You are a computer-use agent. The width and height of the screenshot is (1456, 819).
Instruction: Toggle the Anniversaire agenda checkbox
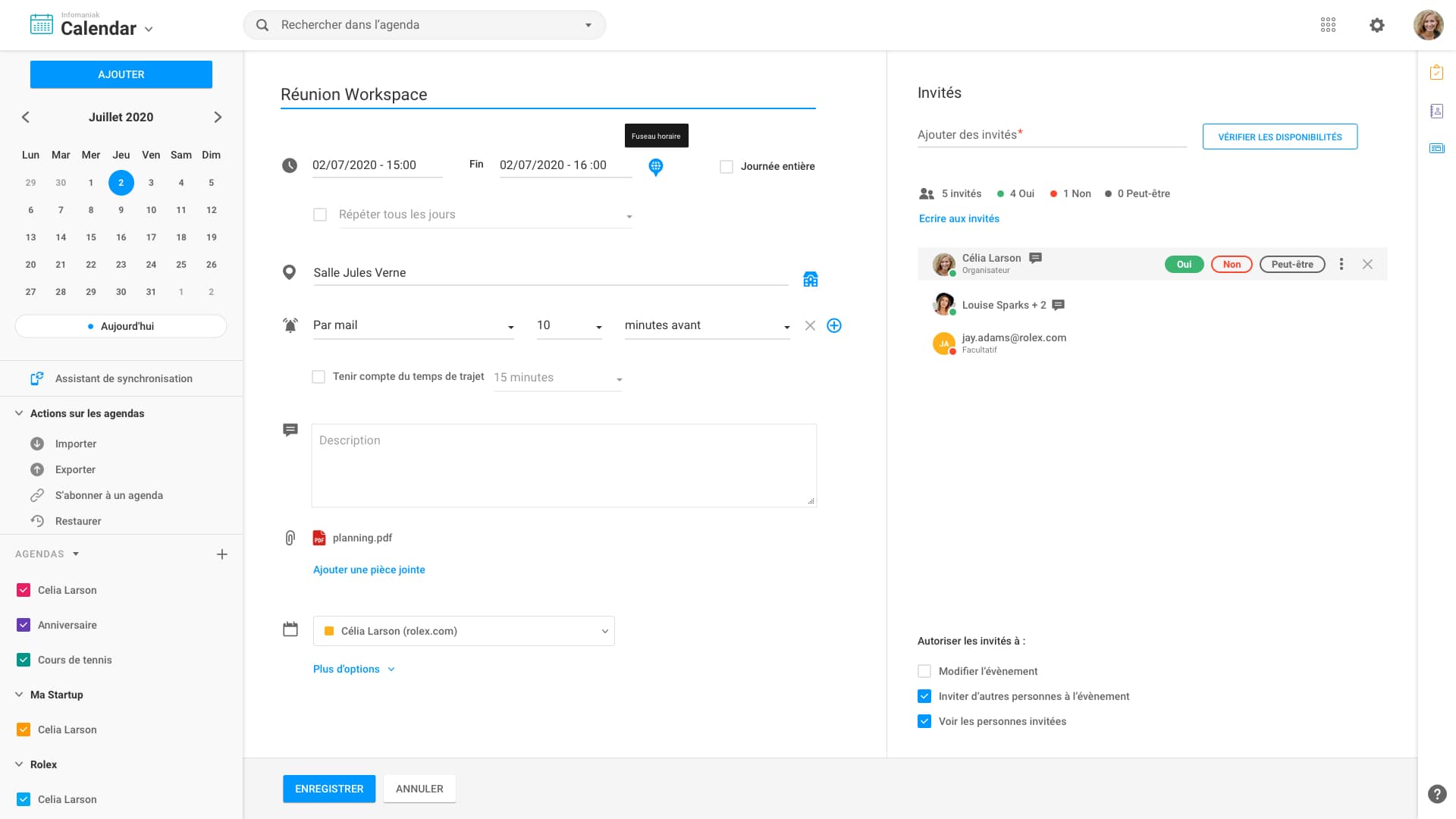(x=24, y=625)
